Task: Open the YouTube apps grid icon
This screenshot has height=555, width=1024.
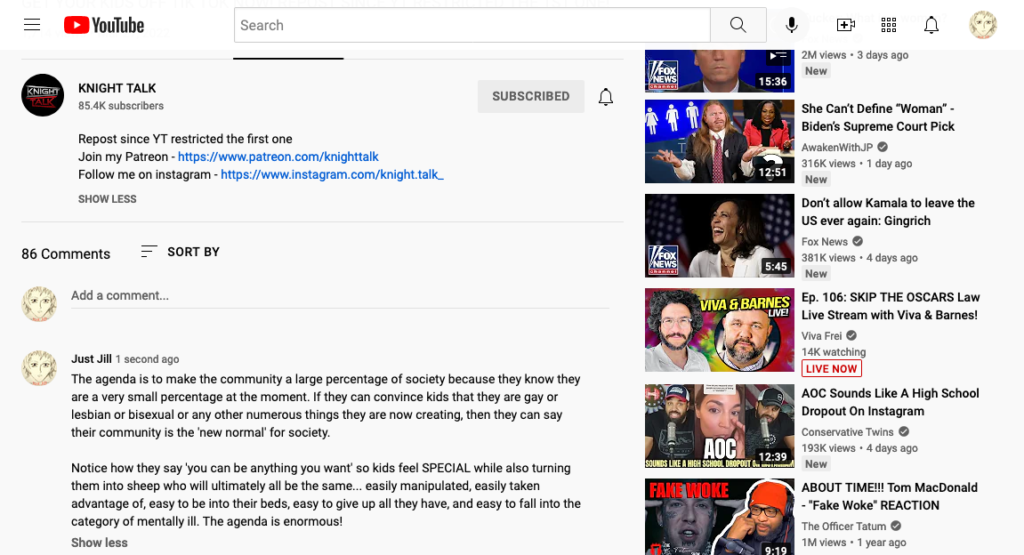Action: click(x=889, y=25)
